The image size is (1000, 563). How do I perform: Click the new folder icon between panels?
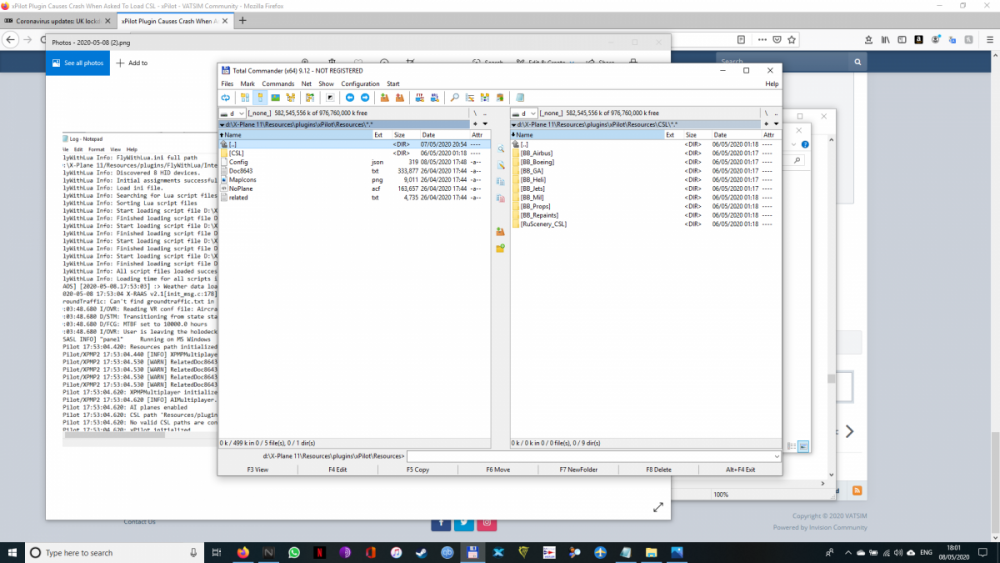pos(500,247)
